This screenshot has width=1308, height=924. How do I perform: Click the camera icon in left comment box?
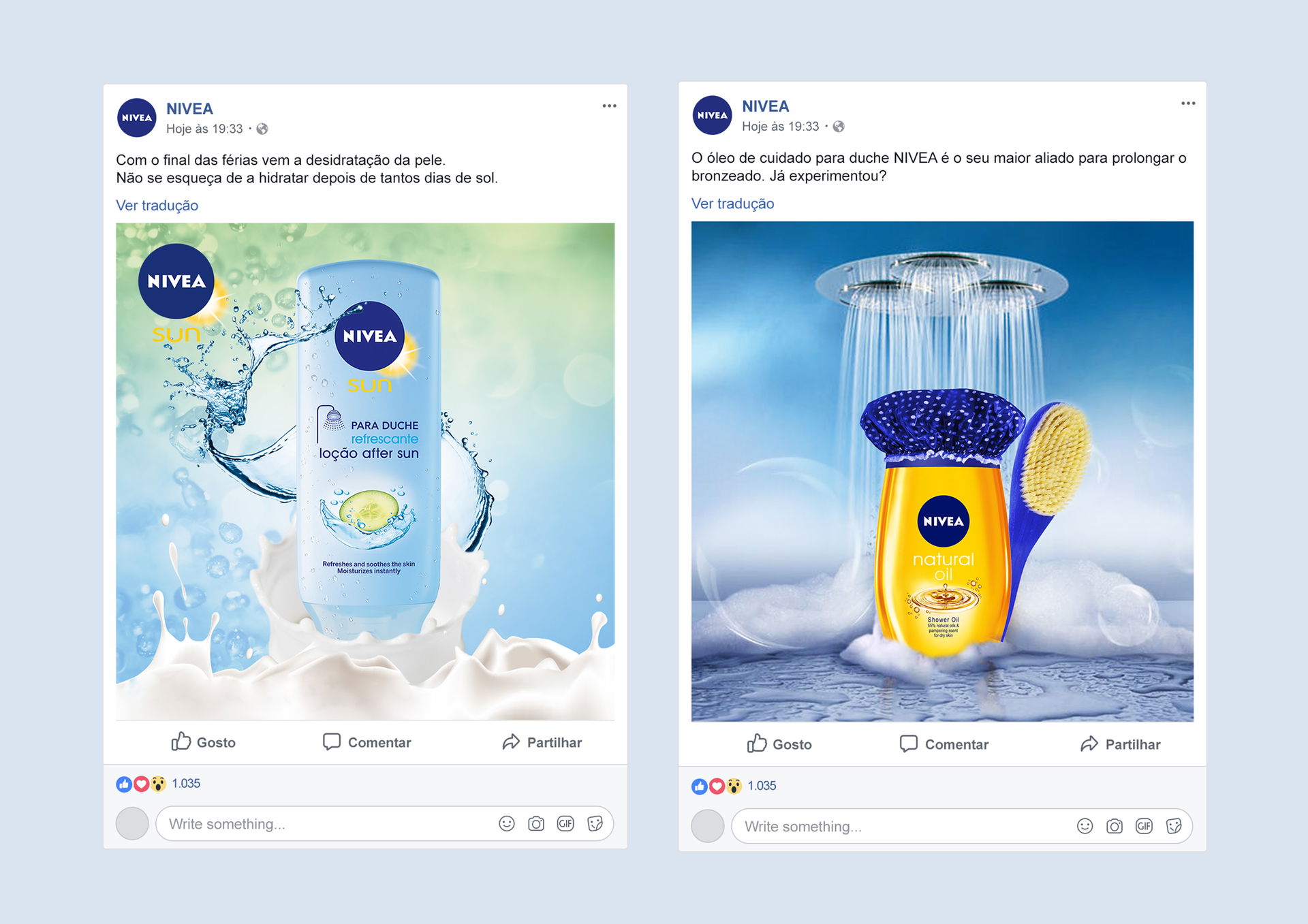coord(536,824)
